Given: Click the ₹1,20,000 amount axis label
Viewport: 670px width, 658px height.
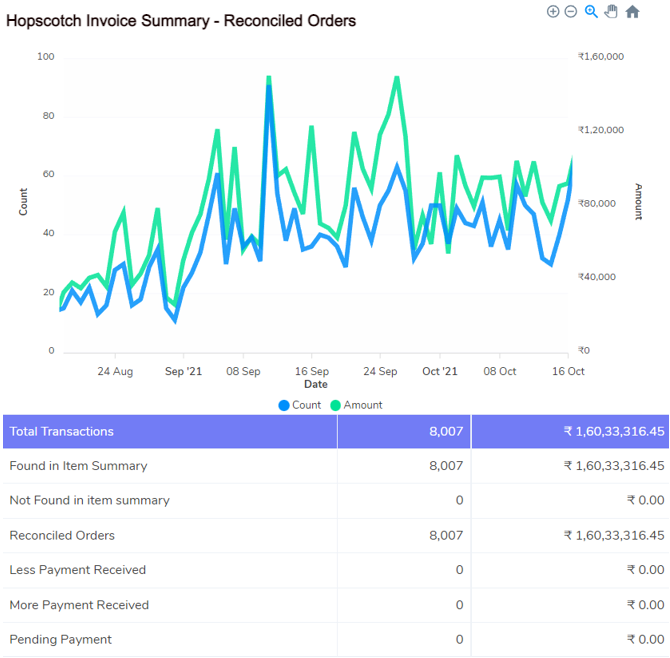Looking at the screenshot, I should [x=601, y=130].
